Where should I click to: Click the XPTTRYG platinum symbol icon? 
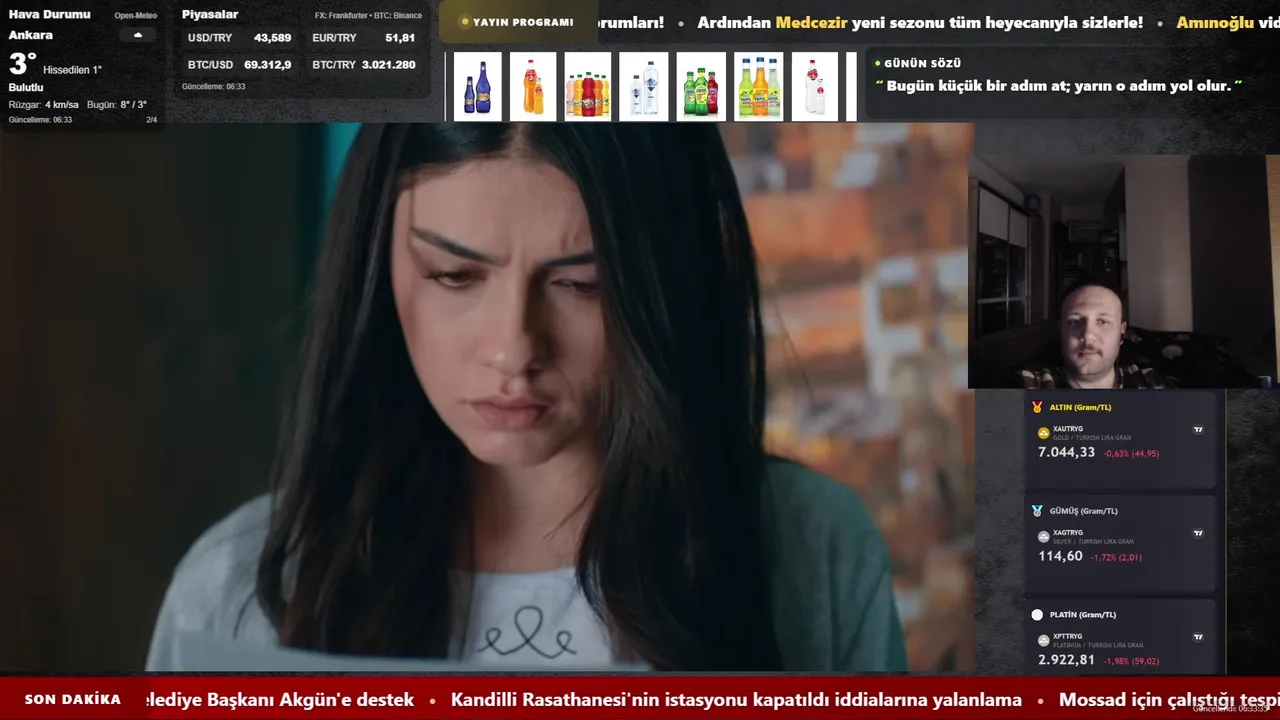(x=1043, y=641)
